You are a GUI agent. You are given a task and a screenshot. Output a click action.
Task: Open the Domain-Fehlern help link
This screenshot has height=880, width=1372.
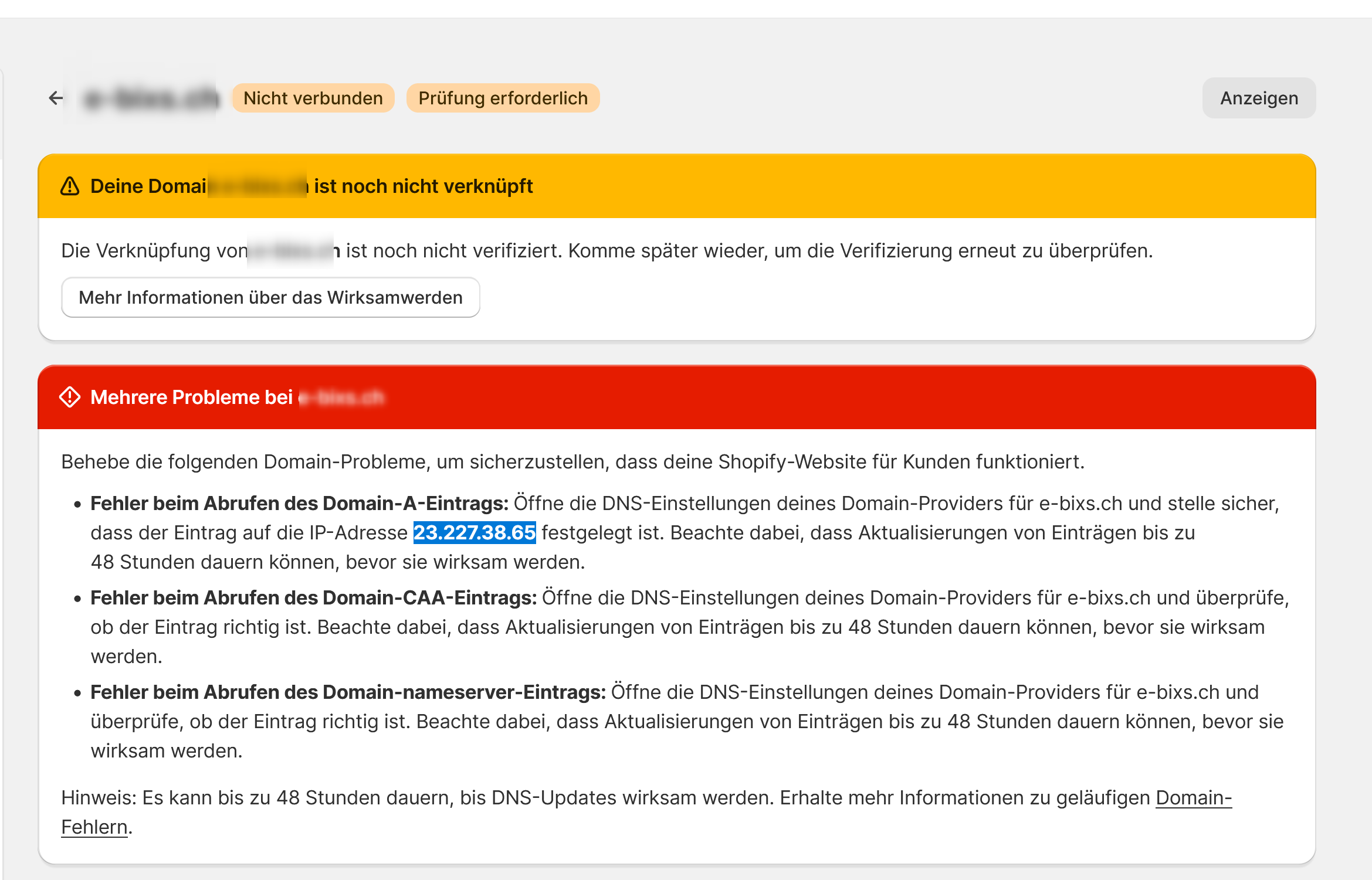coord(1193,798)
